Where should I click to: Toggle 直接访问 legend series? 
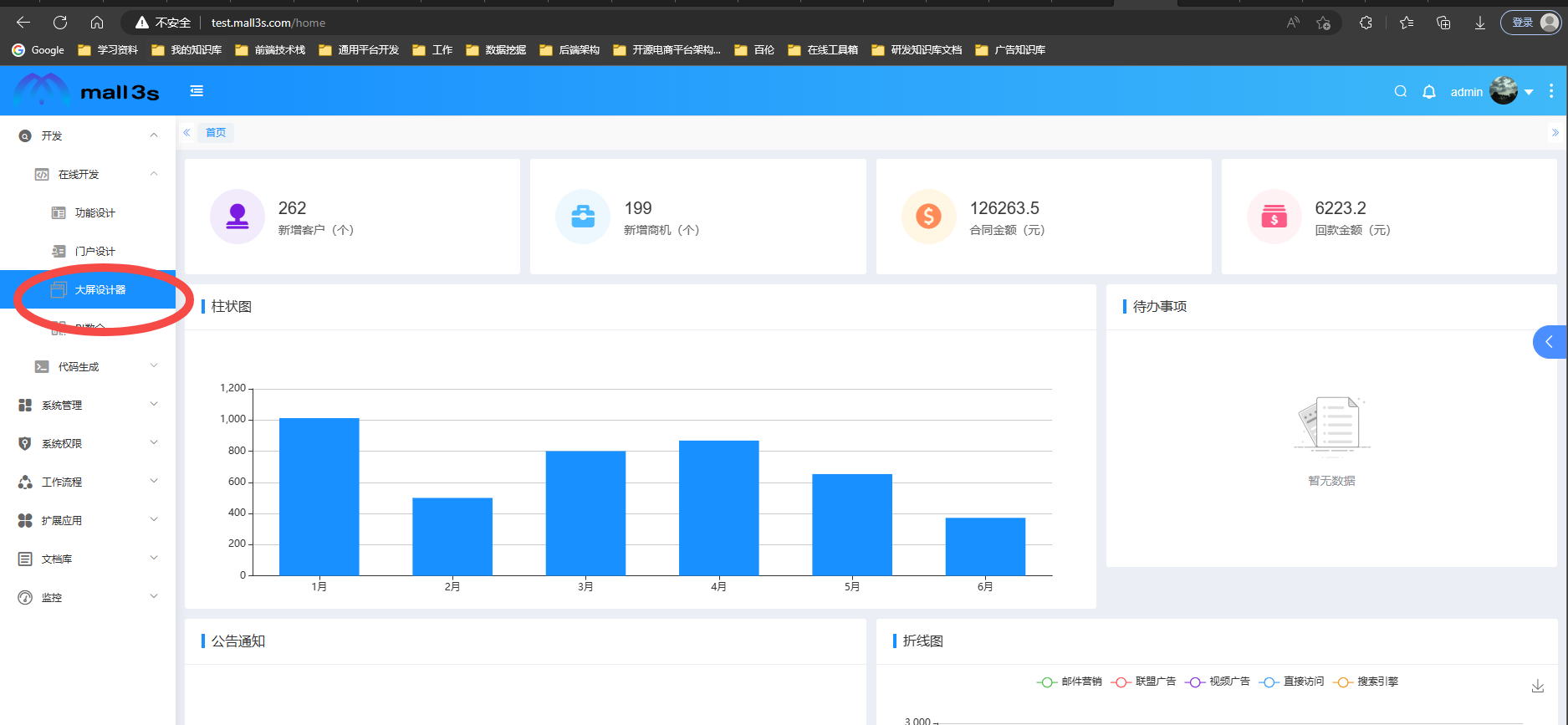1291,682
